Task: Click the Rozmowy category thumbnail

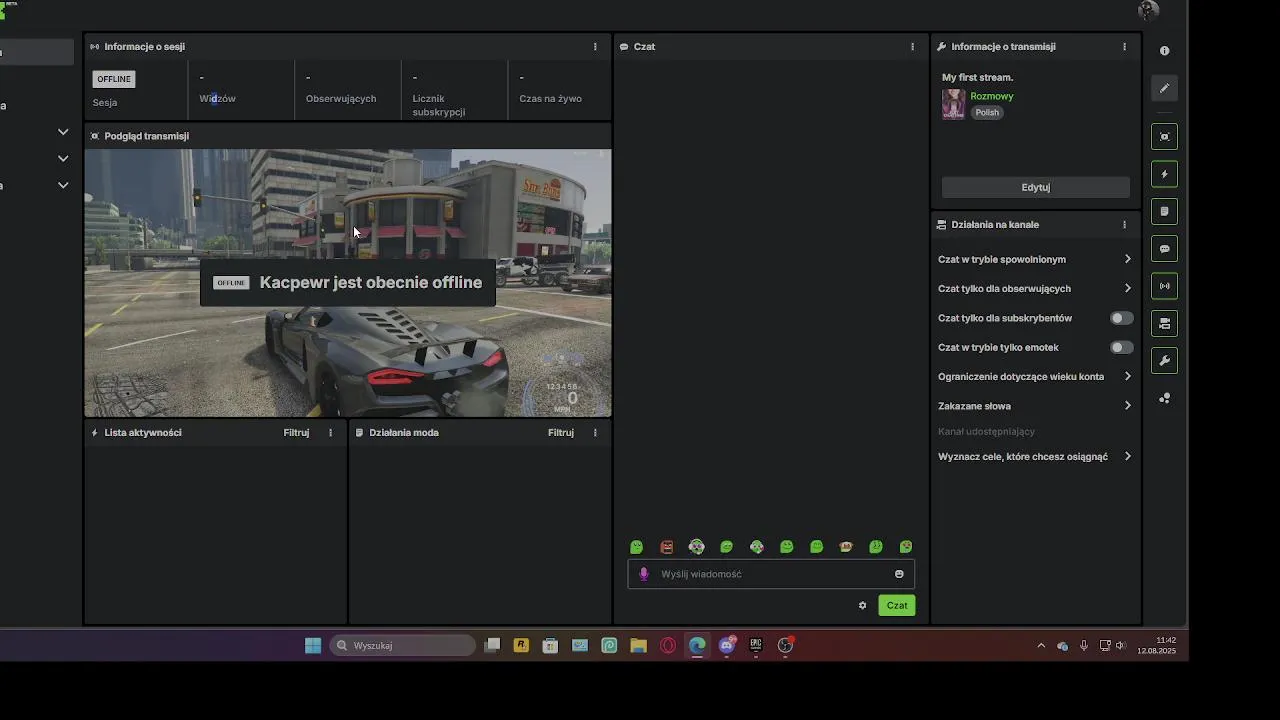Action: 954,104
